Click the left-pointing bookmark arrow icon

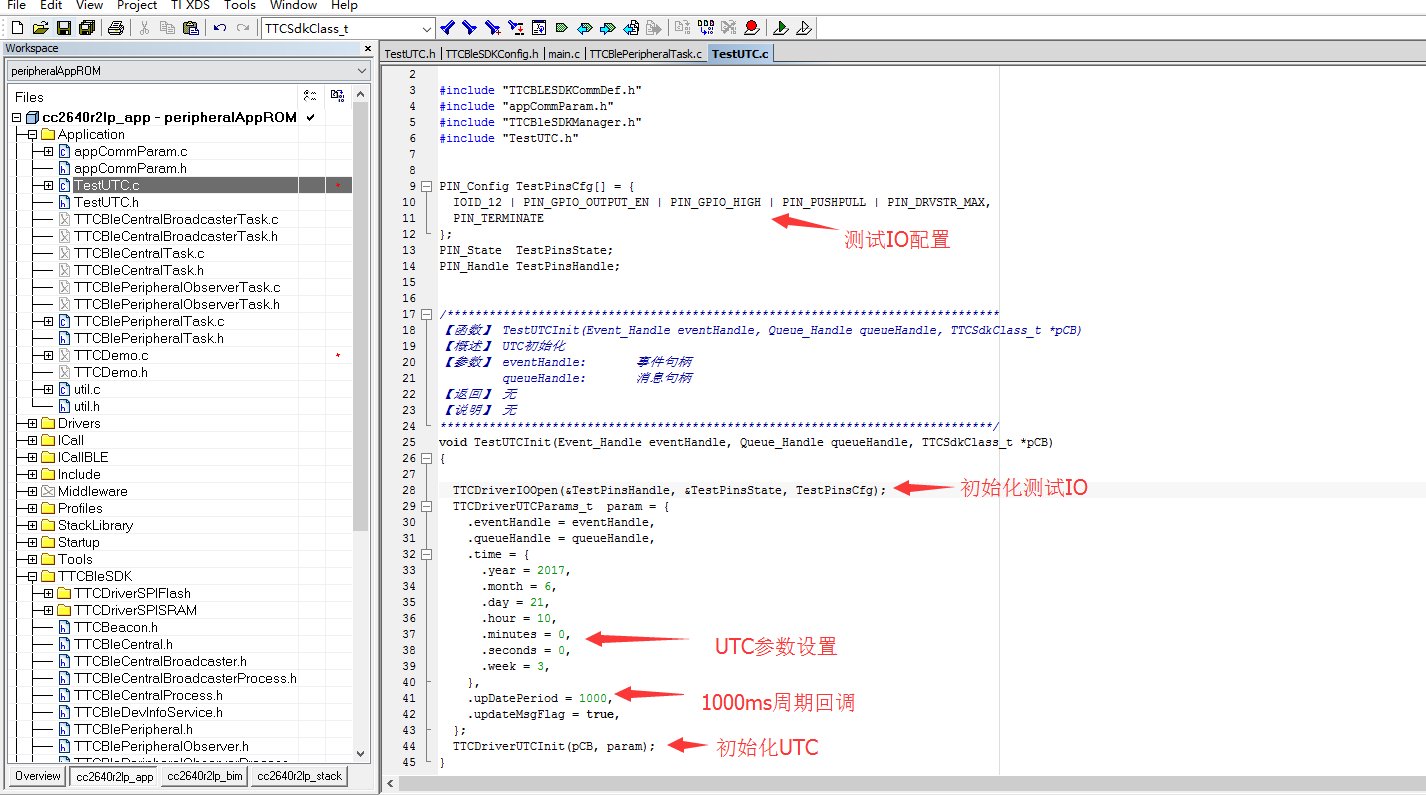point(585,28)
